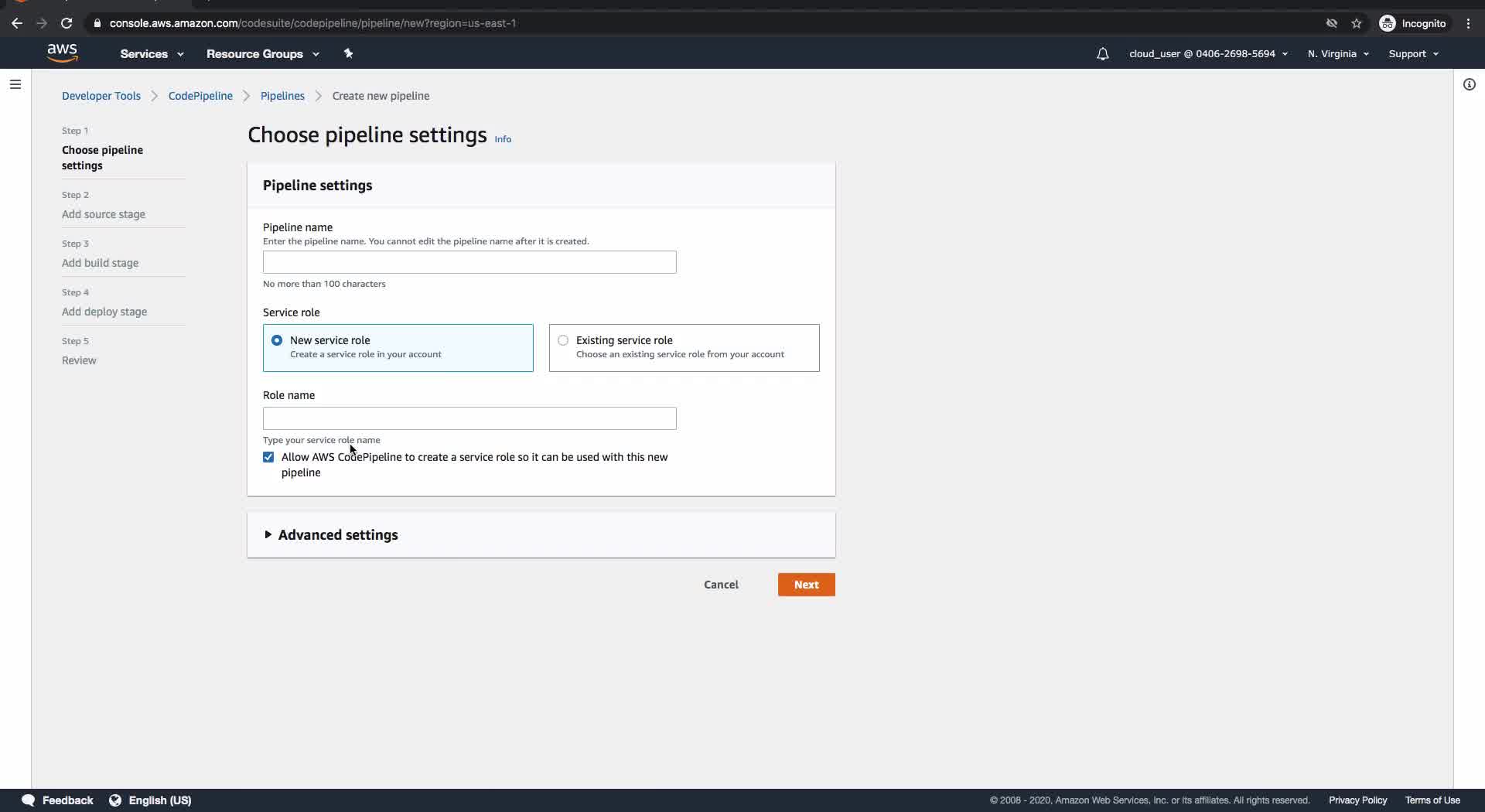Click the browser back arrow
This screenshot has width=1485, height=812.
click(x=17, y=23)
